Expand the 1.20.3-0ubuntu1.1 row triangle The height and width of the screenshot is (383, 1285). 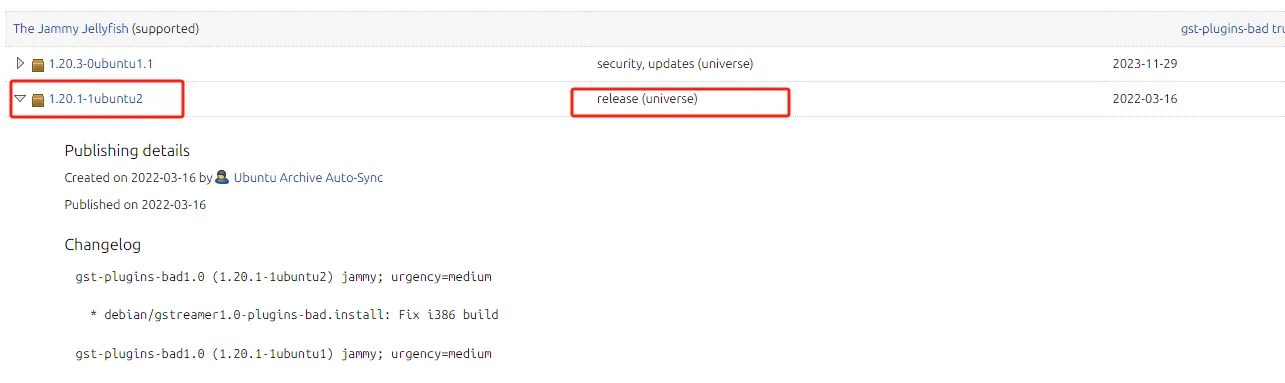[20, 64]
